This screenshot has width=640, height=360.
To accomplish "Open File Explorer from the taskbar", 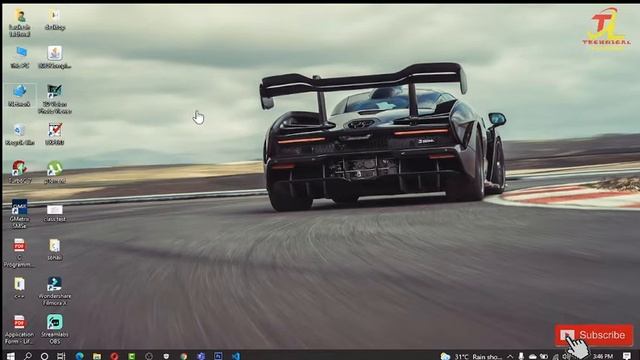I will pos(97,356).
